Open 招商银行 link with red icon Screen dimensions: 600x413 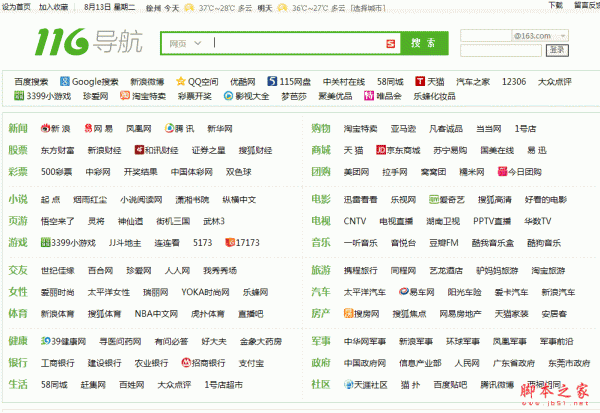[x=203, y=363]
